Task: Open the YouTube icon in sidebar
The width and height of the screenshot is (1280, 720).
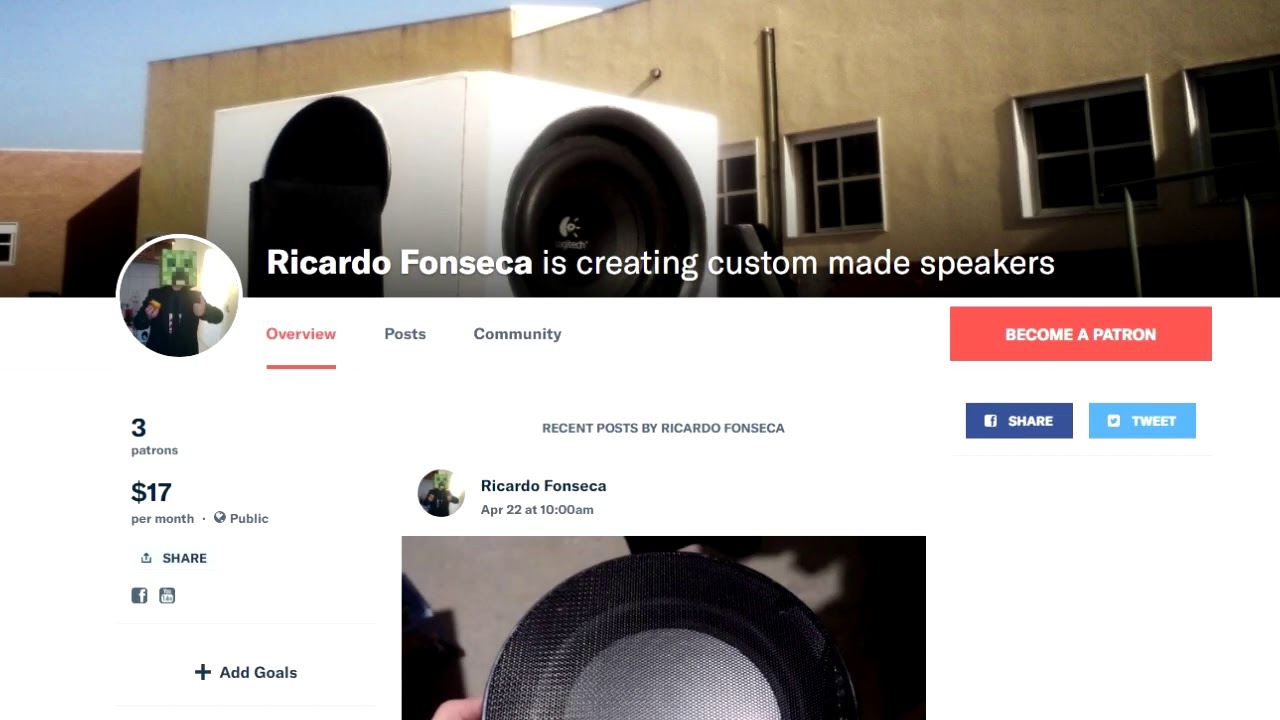Action: point(167,595)
